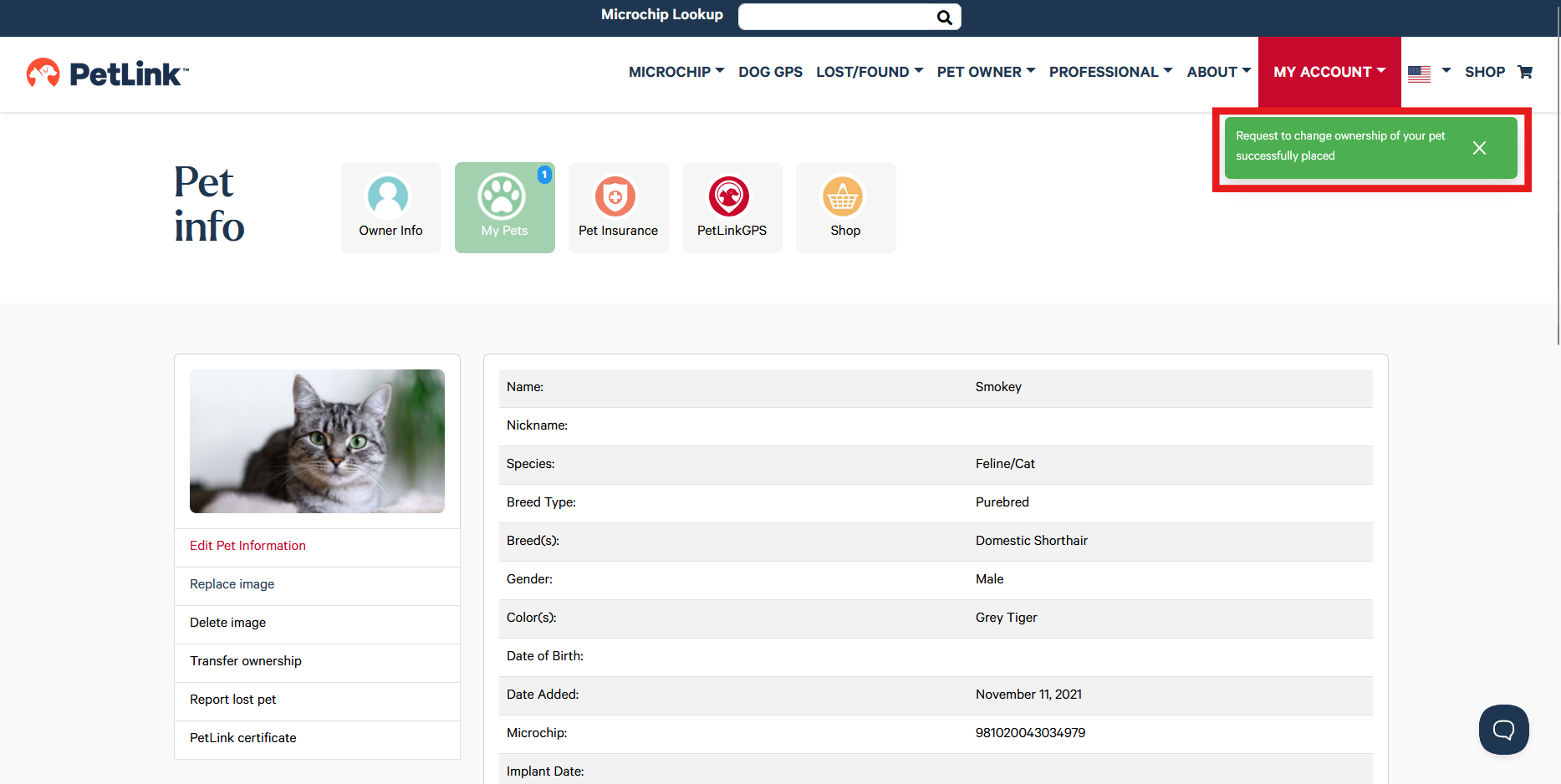Click the Grey Tiger color value

1006,618
